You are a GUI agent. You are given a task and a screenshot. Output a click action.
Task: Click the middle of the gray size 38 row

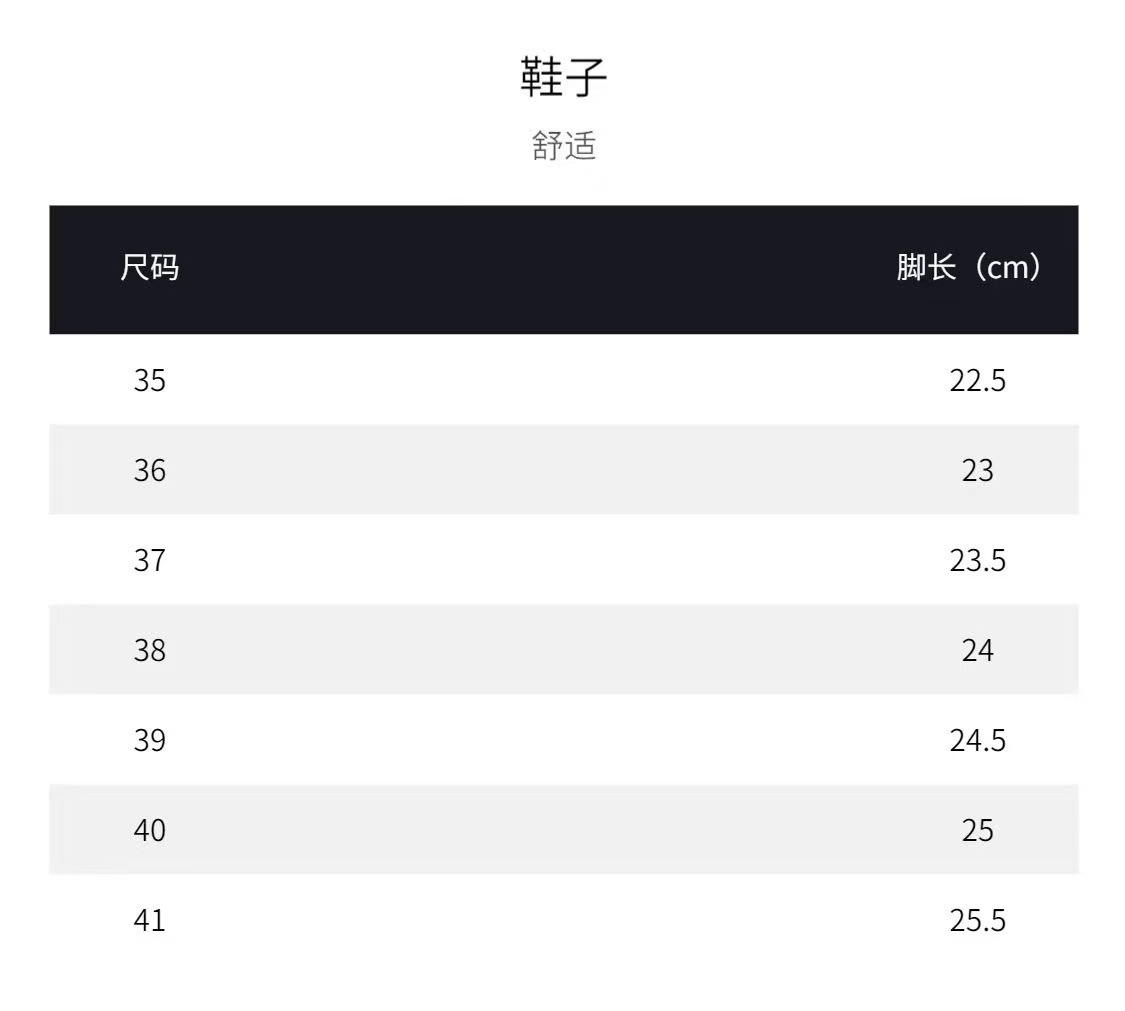point(563,650)
